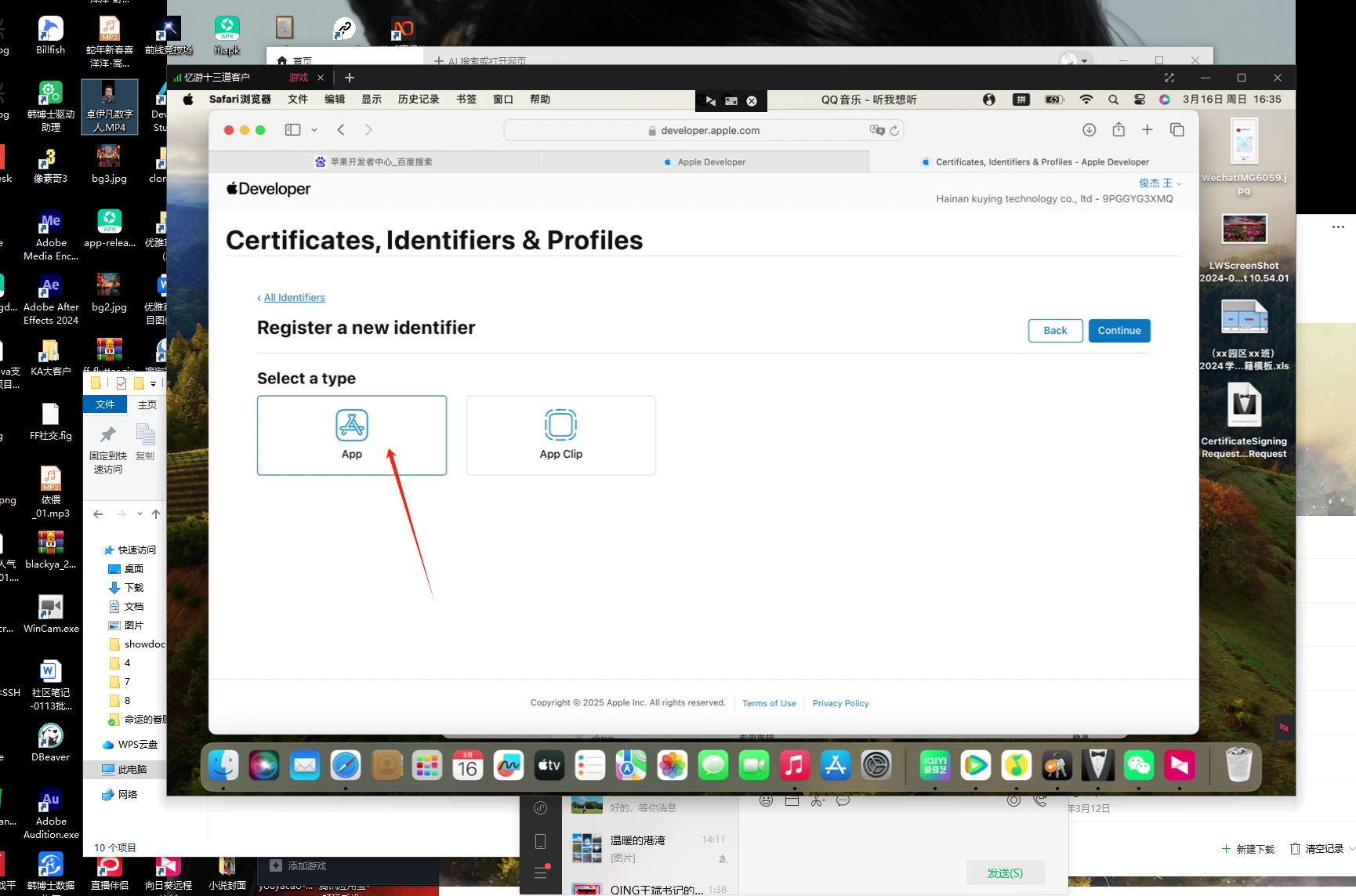Switch to the 苹果开发者中心_百度搜索 tab

coord(374,162)
